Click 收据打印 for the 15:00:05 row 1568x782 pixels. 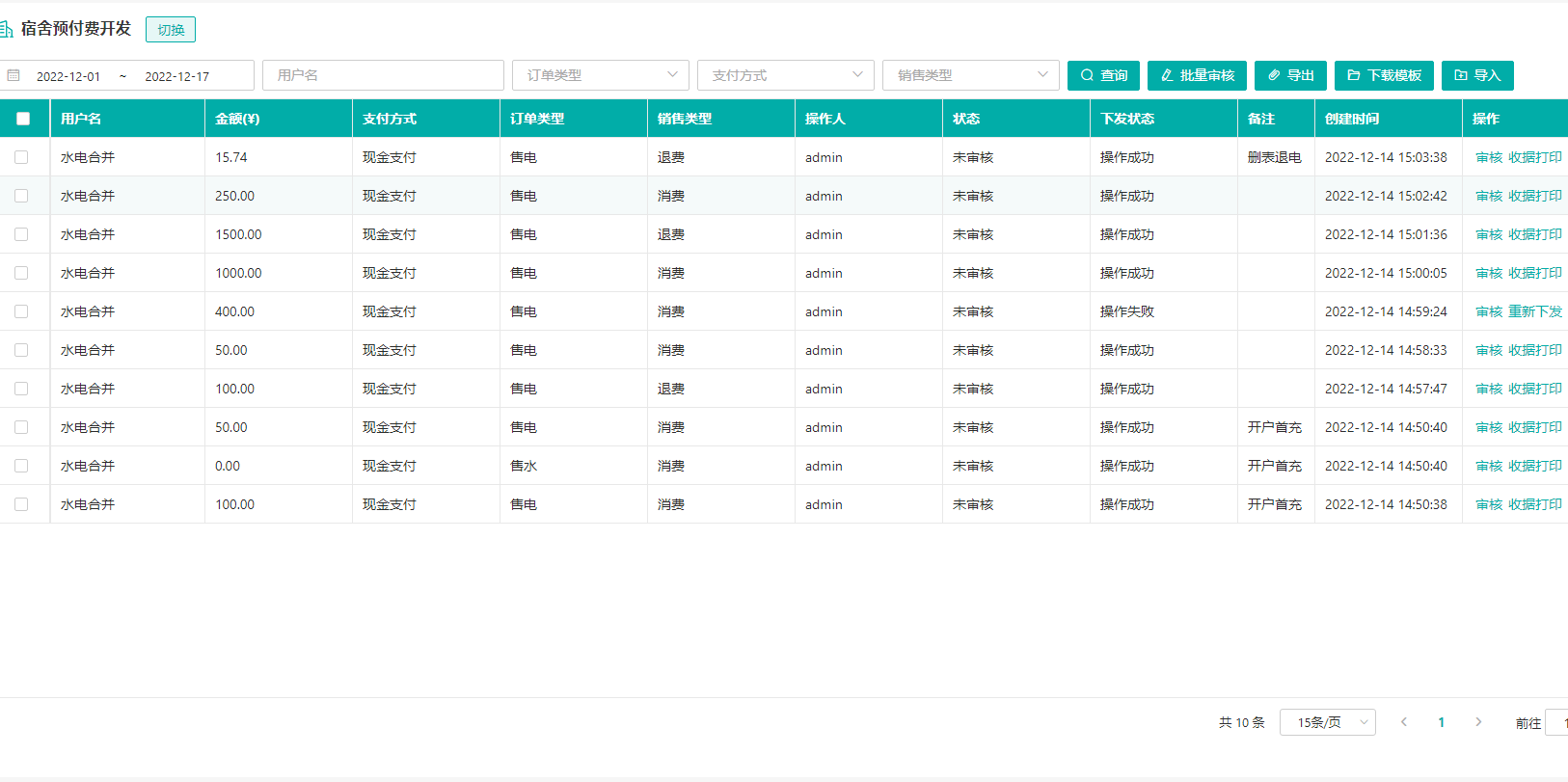[x=1535, y=273]
